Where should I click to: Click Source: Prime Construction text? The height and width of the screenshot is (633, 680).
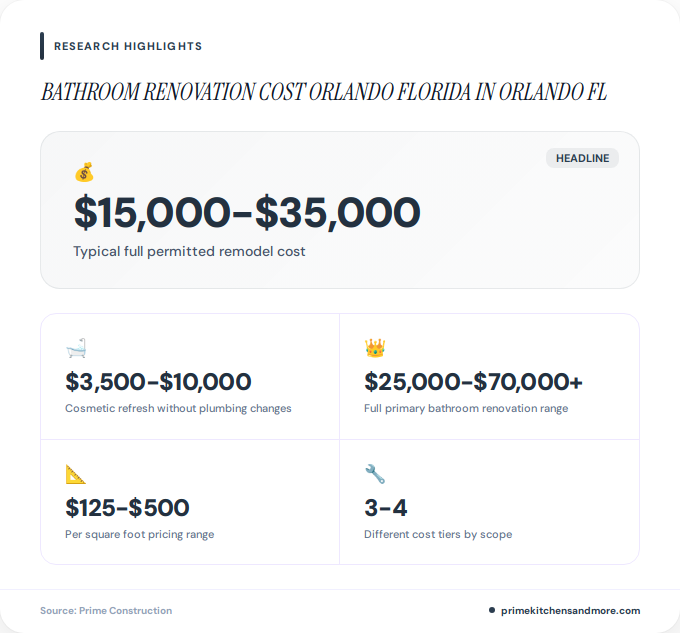pyautogui.click(x=106, y=610)
